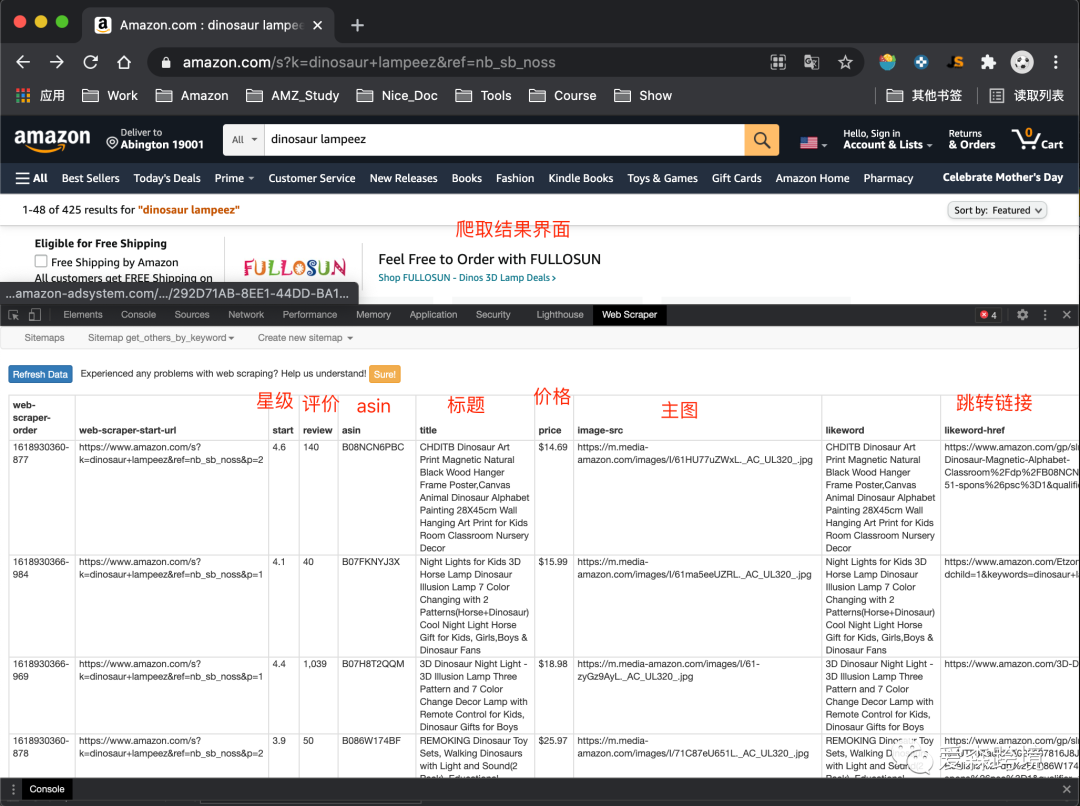
Task: Expand the Prime menu in nav bar
Action: tap(234, 178)
